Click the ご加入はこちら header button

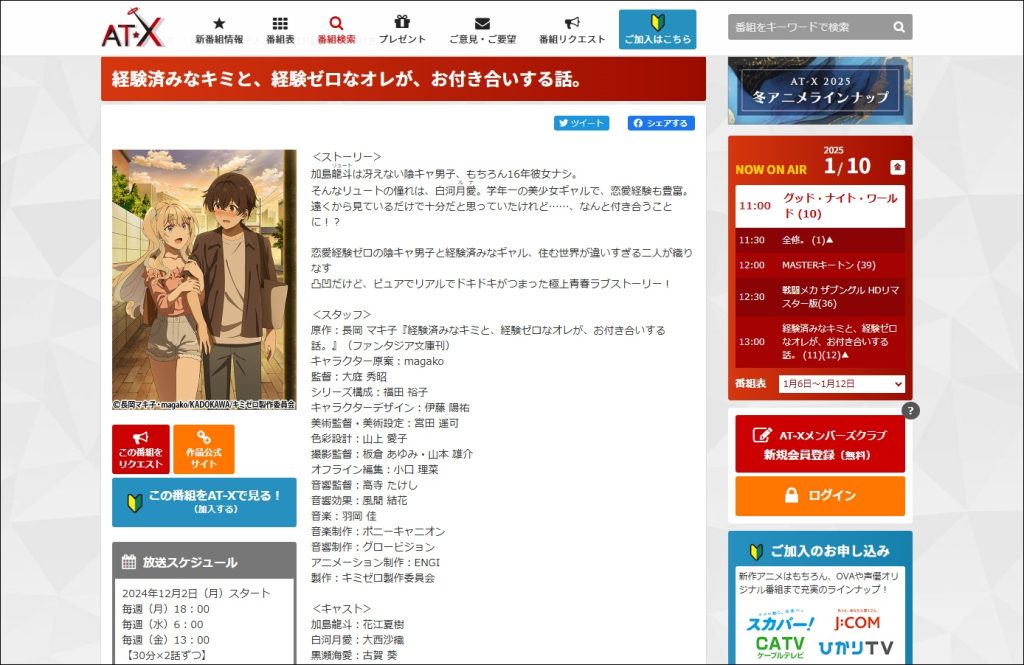[658, 29]
